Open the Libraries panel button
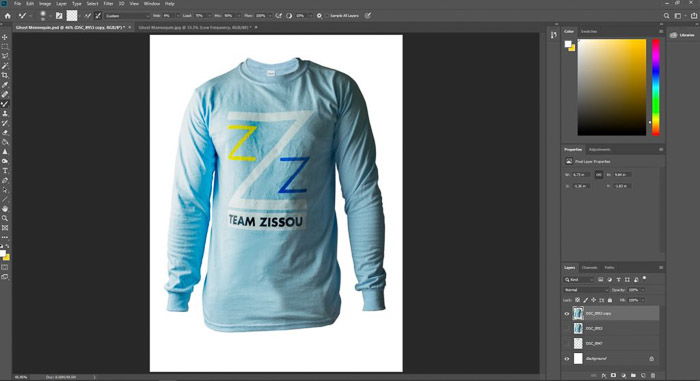700x381 pixels. (x=683, y=35)
